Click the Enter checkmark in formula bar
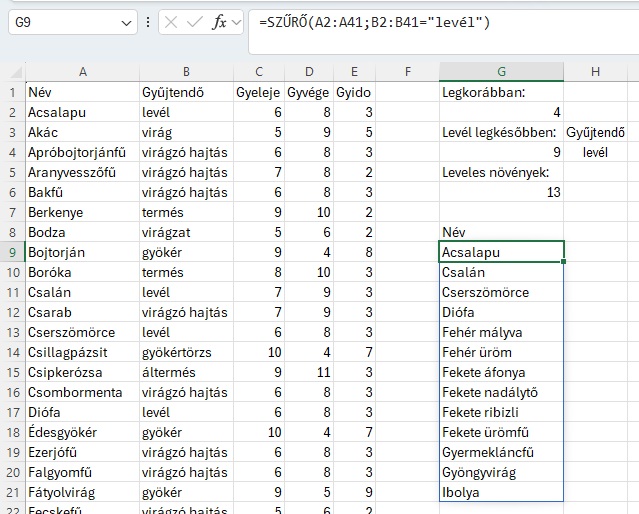 point(195,22)
